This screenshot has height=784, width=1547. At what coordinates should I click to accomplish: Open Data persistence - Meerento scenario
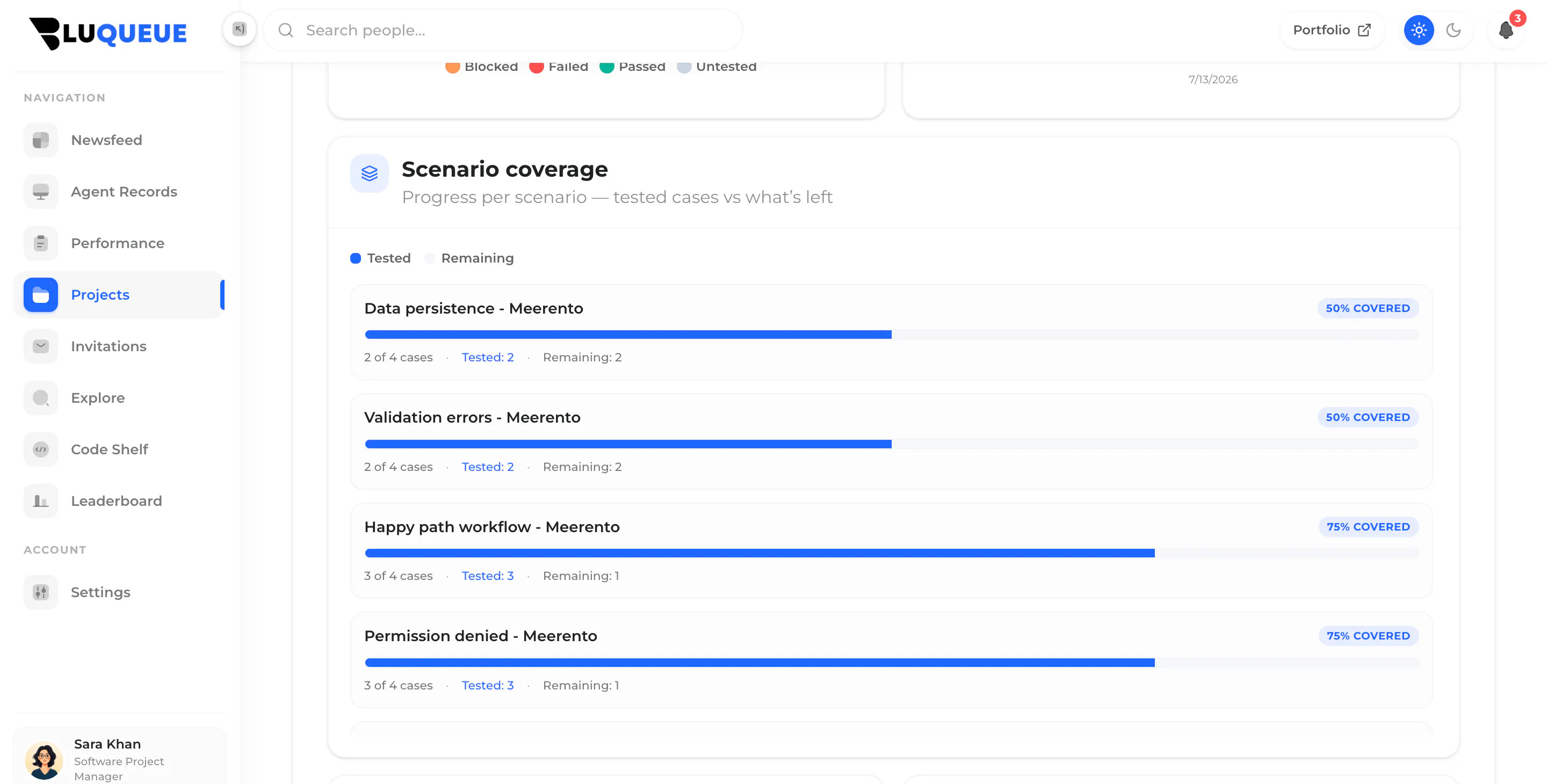(474, 308)
